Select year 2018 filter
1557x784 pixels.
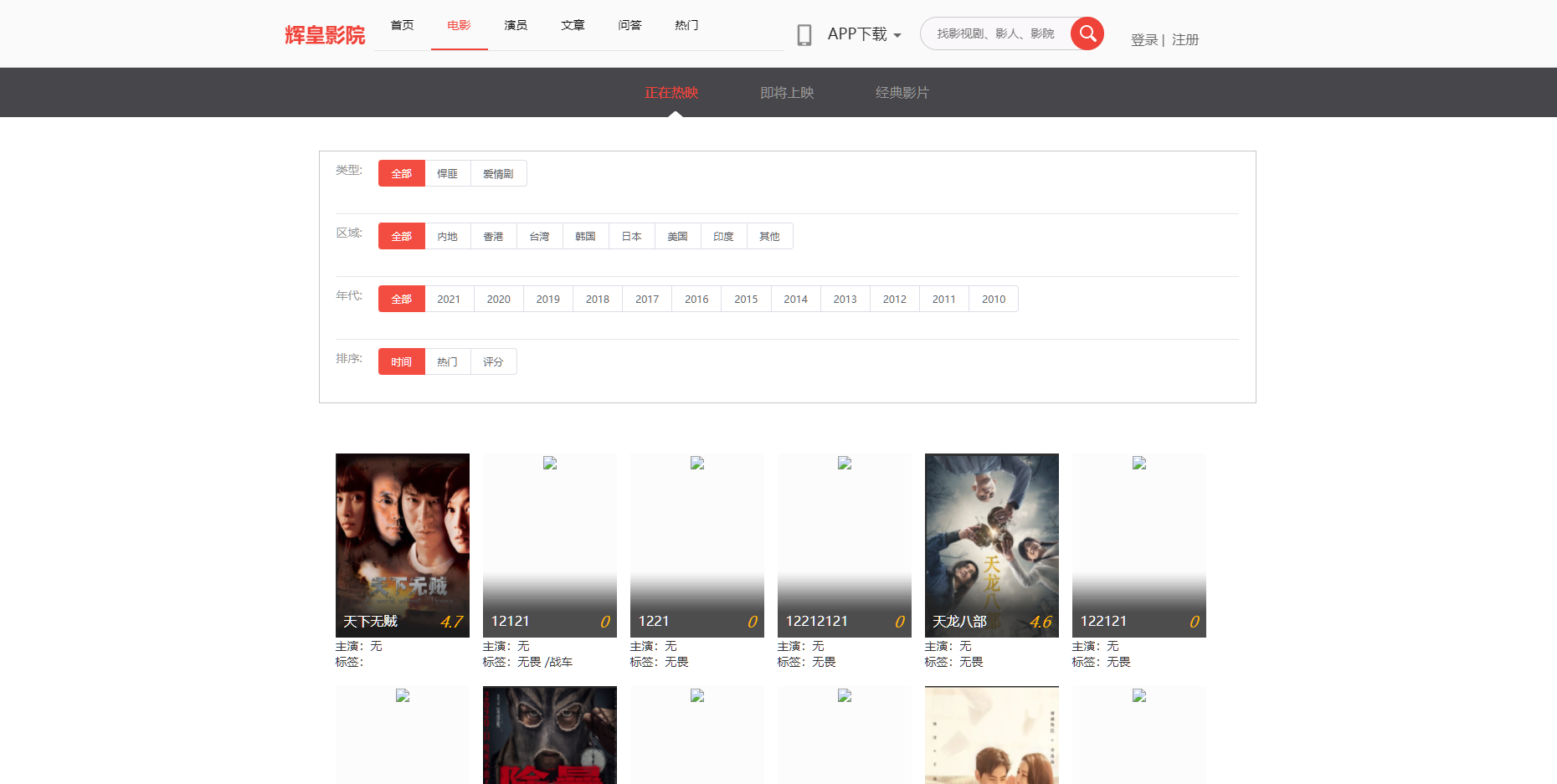pyautogui.click(x=597, y=299)
